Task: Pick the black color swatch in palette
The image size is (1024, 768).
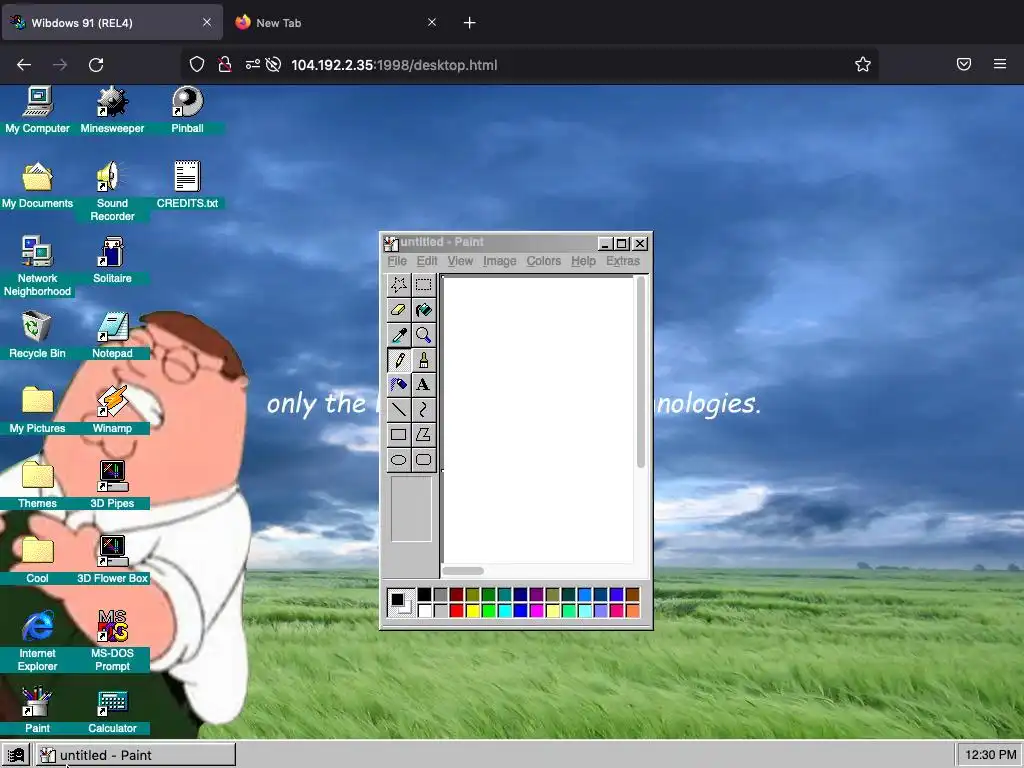Action: (424, 594)
